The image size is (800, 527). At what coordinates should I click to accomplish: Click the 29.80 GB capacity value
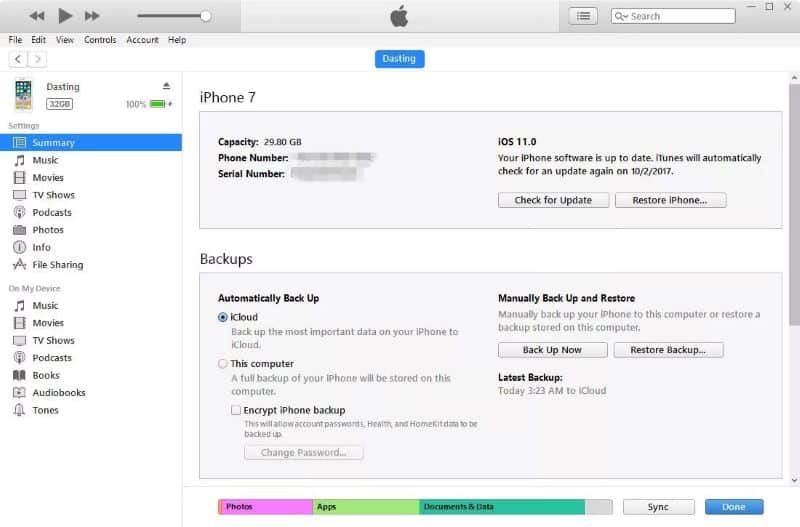tap(283, 142)
